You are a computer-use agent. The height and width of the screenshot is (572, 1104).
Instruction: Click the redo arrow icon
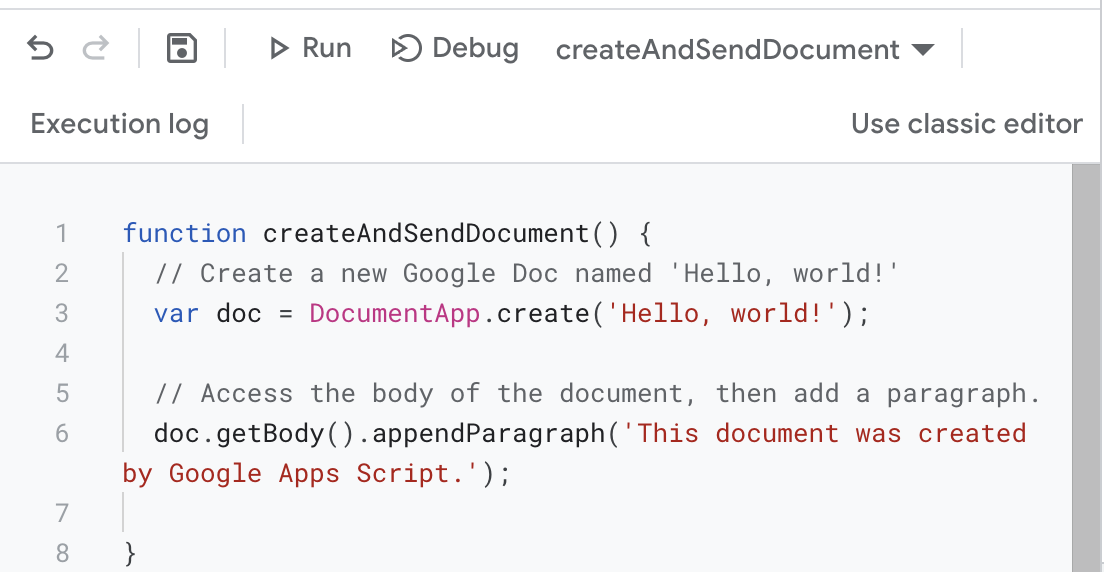(x=95, y=49)
